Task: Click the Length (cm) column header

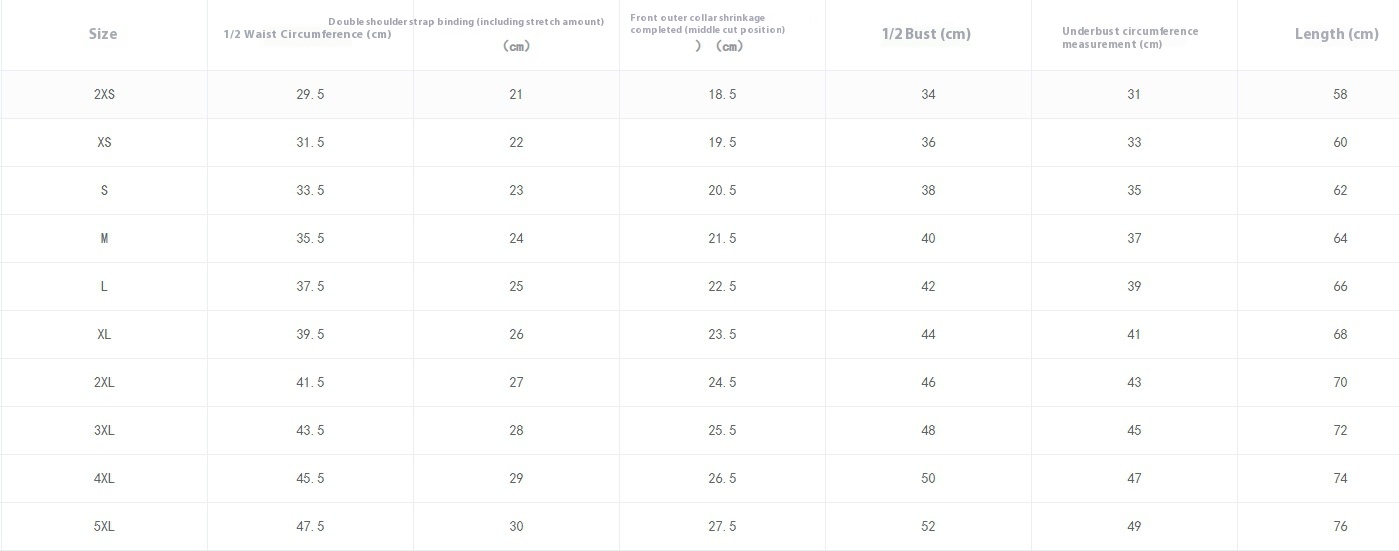Action: 1336,34
